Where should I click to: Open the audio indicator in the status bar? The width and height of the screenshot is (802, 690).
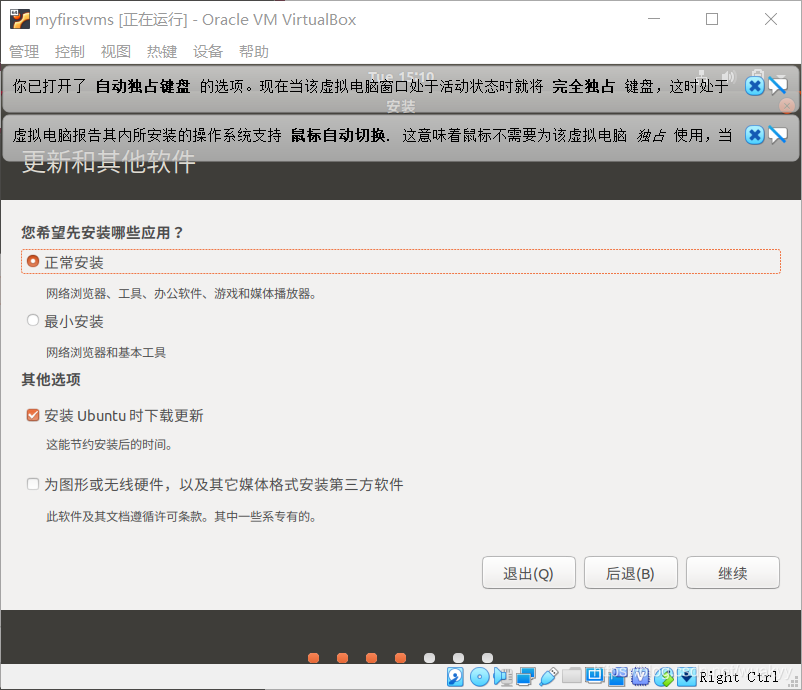[503, 677]
